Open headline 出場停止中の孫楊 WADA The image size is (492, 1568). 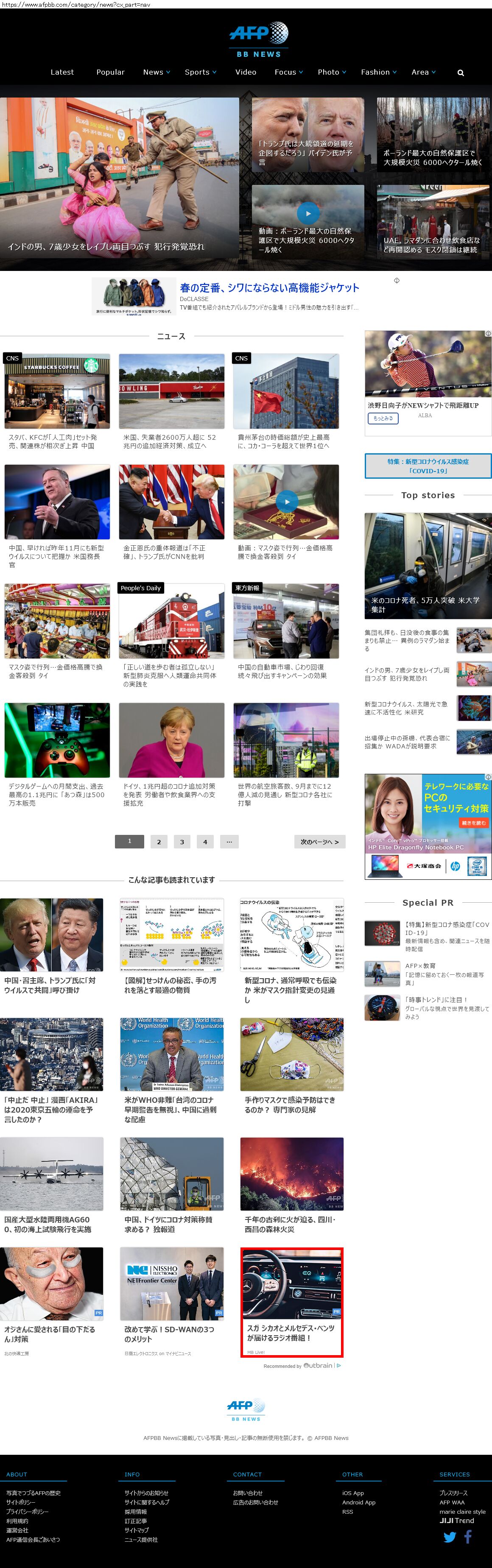coord(407,742)
